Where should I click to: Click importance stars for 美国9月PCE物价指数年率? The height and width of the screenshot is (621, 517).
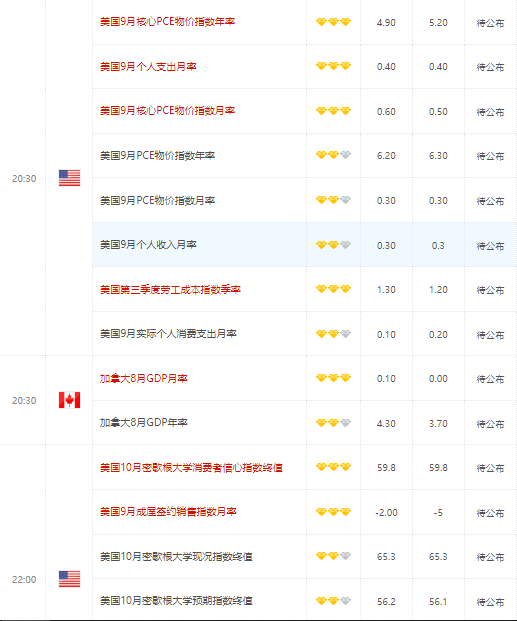[x=333, y=155]
